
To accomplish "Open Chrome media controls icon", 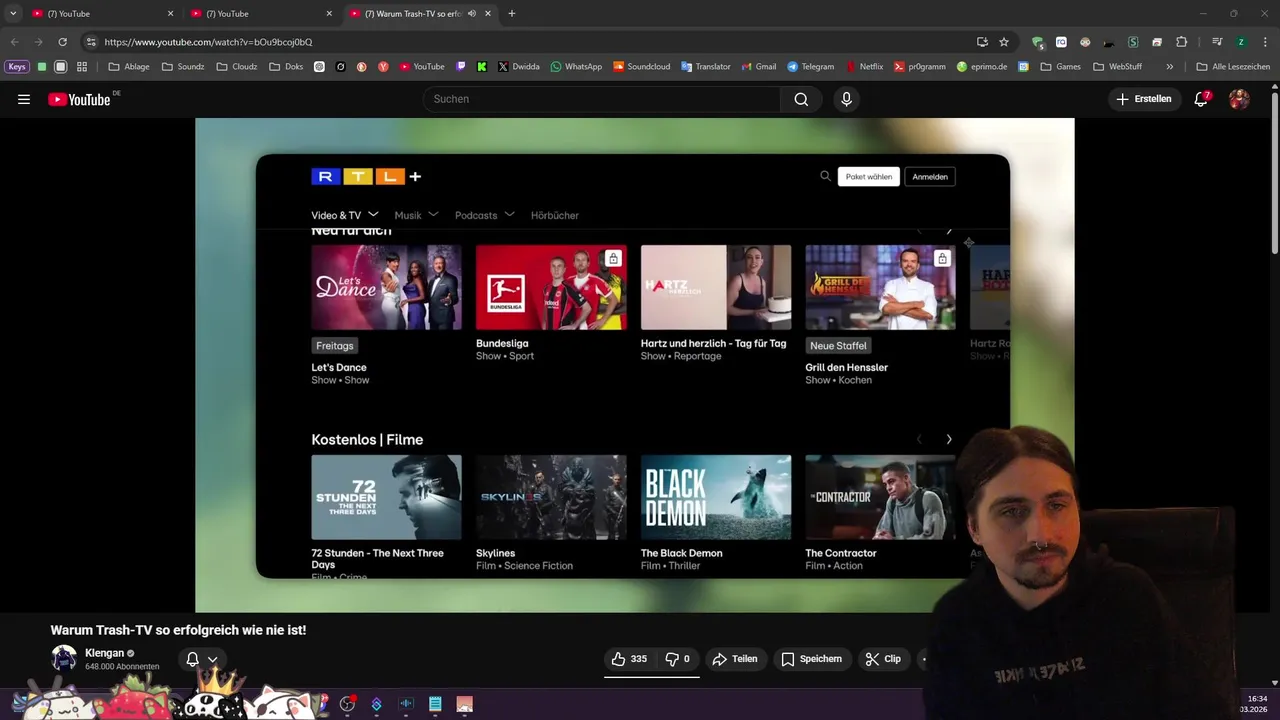I will pyautogui.click(x=1217, y=42).
